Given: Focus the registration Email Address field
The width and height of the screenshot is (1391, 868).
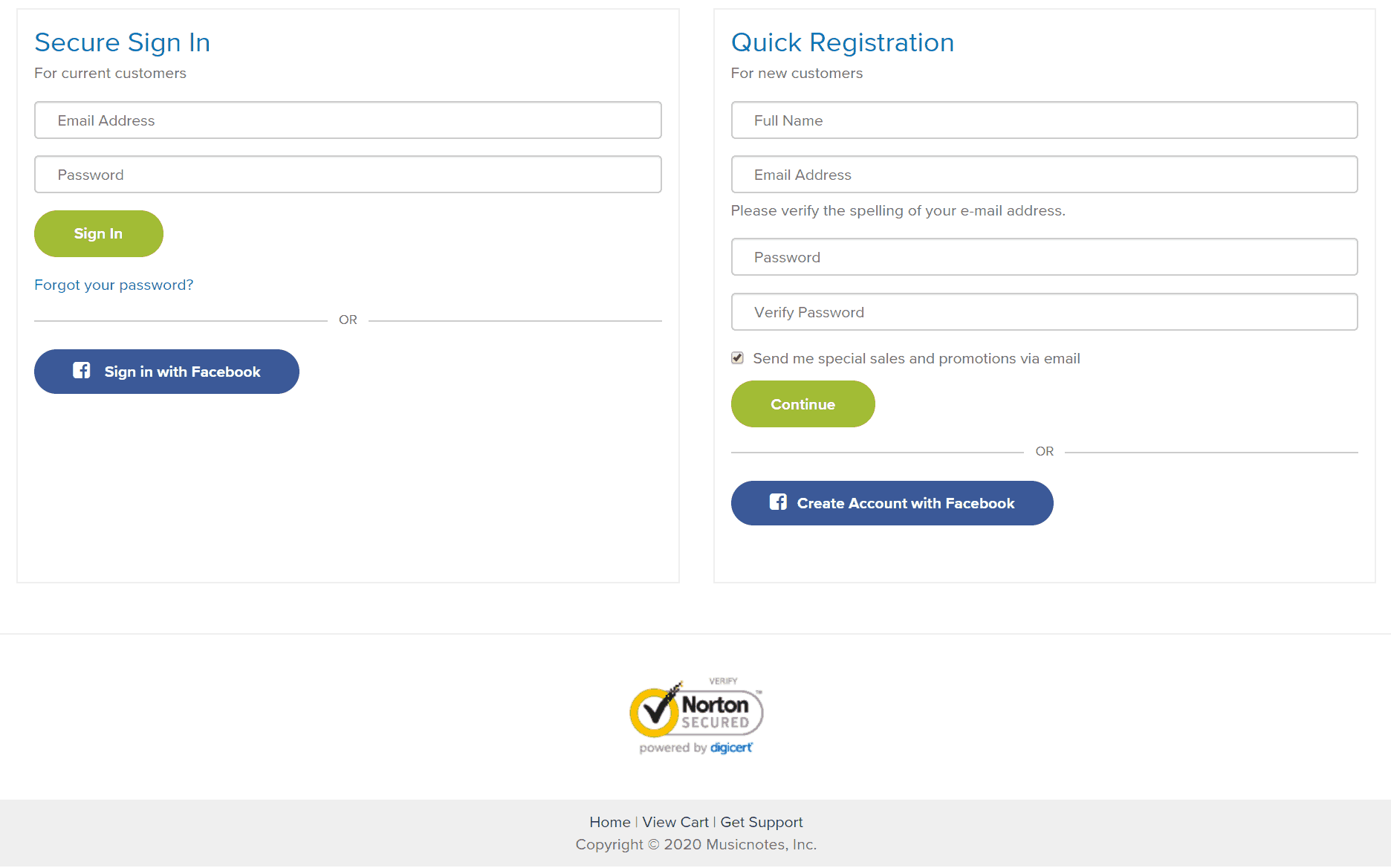Looking at the screenshot, I should click(x=1045, y=175).
